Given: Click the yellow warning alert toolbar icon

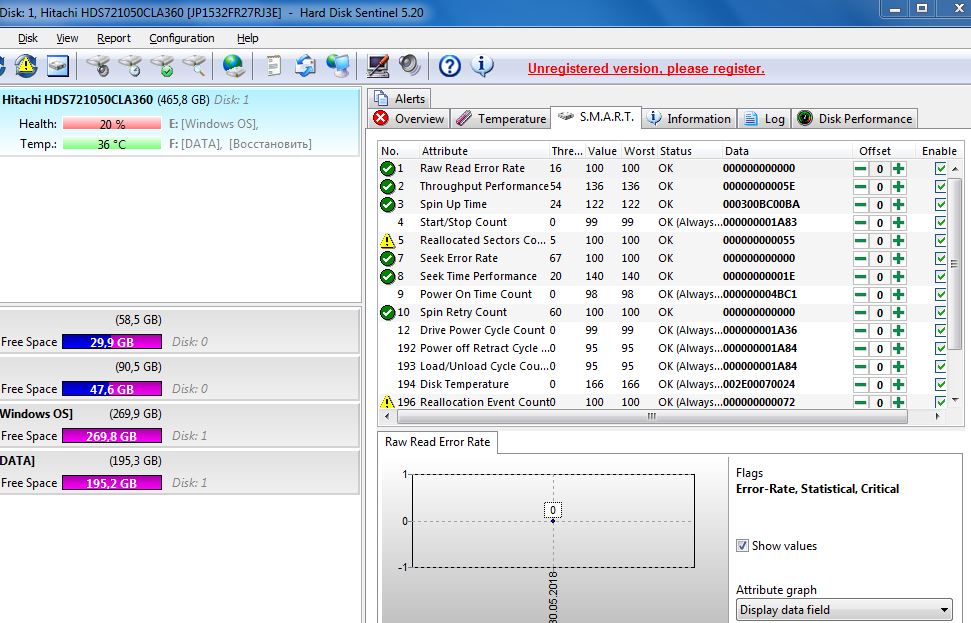Looking at the screenshot, I should click(26, 66).
